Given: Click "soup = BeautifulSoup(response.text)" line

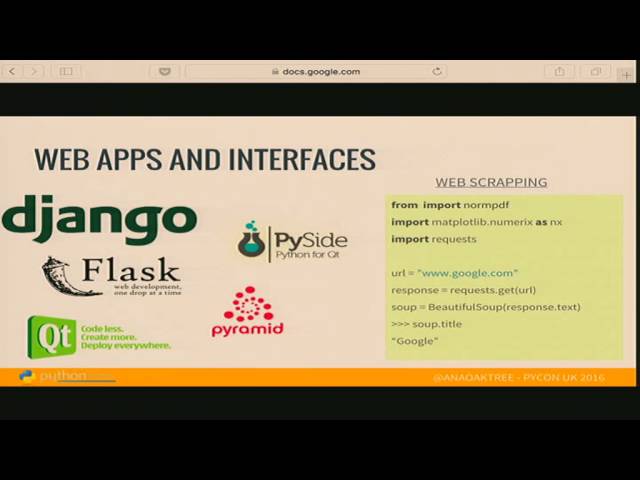Looking at the screenshot, I should [486, 307].
